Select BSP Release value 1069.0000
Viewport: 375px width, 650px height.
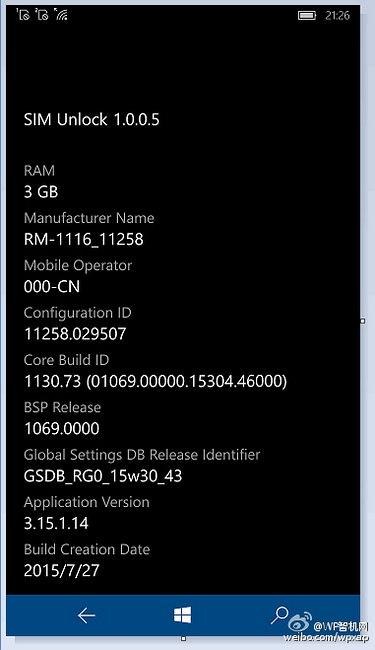pos(62,428)
